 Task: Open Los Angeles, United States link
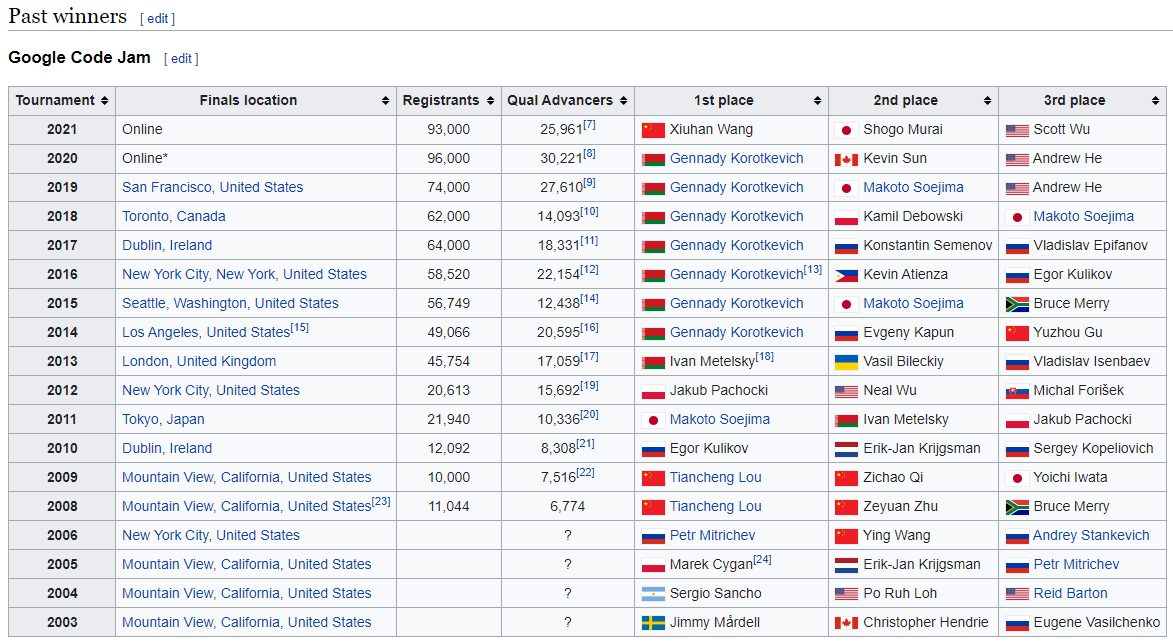coord(206,332)
